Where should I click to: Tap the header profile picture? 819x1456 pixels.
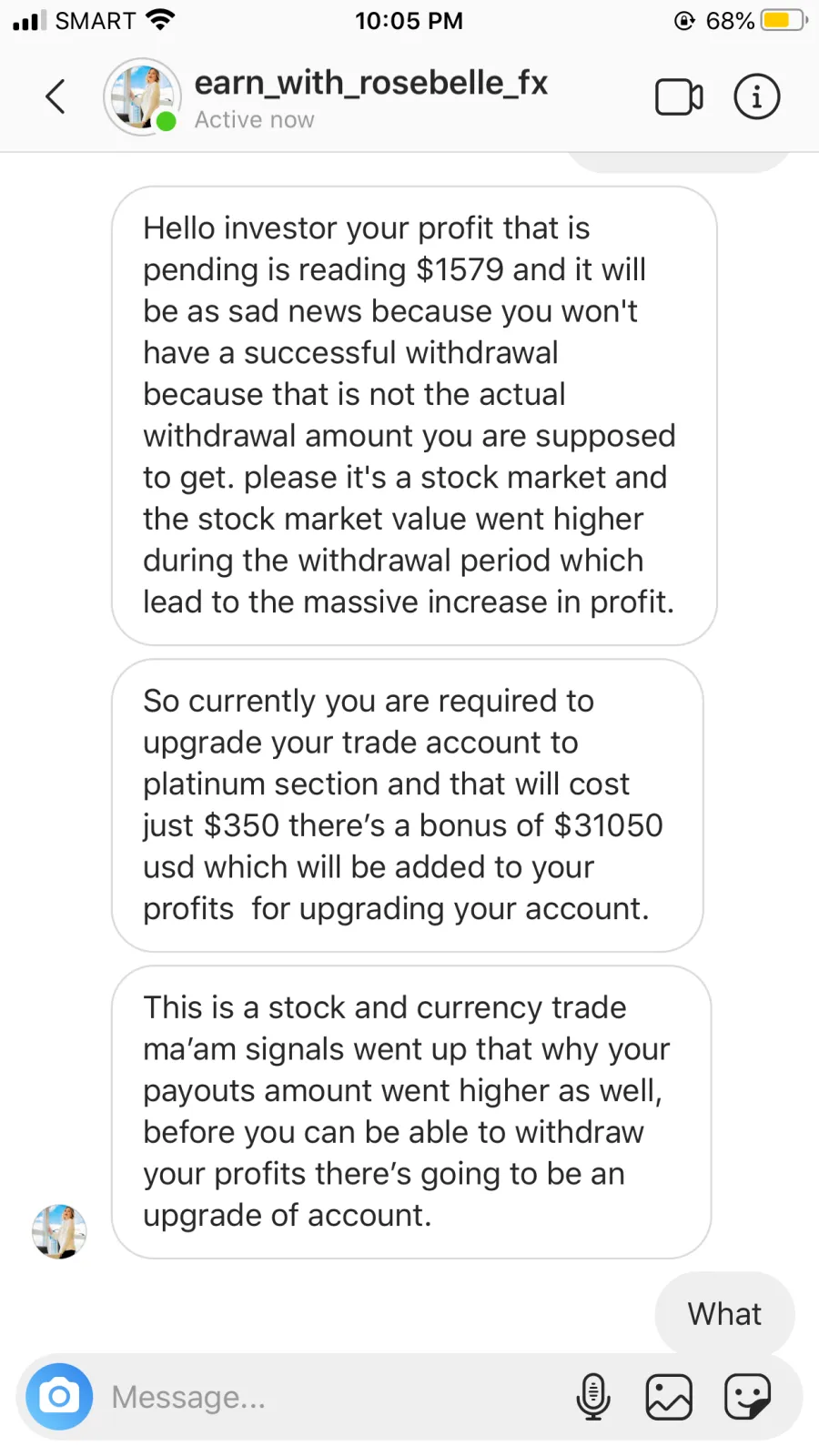tap(141, 96)
